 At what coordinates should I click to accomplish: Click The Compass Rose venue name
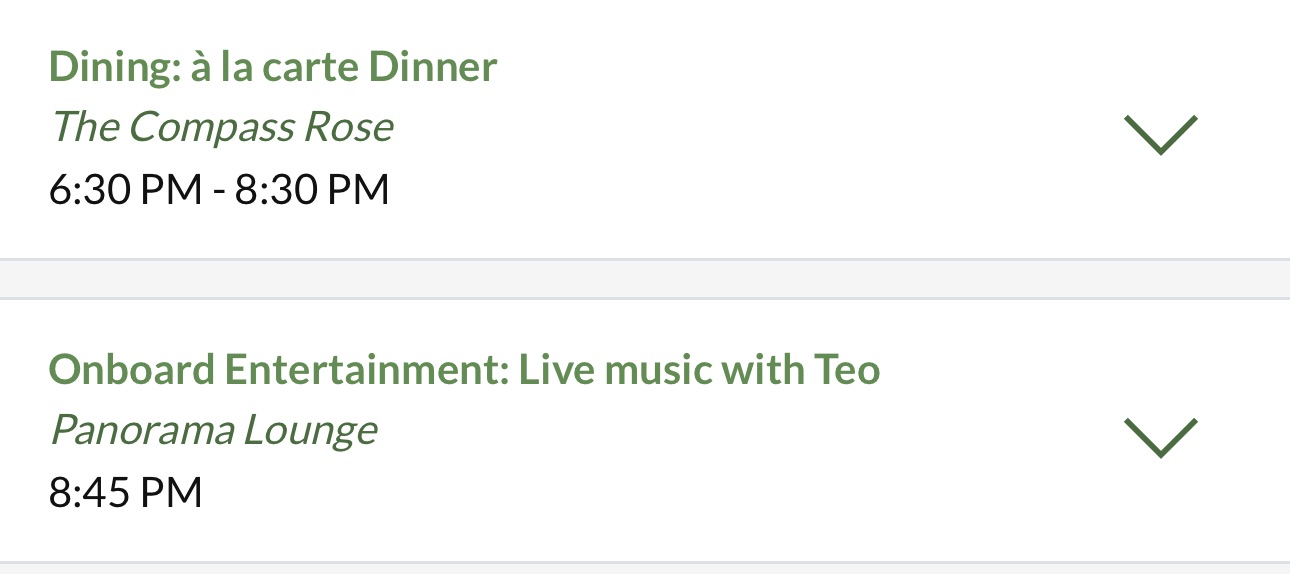point(221,127)
